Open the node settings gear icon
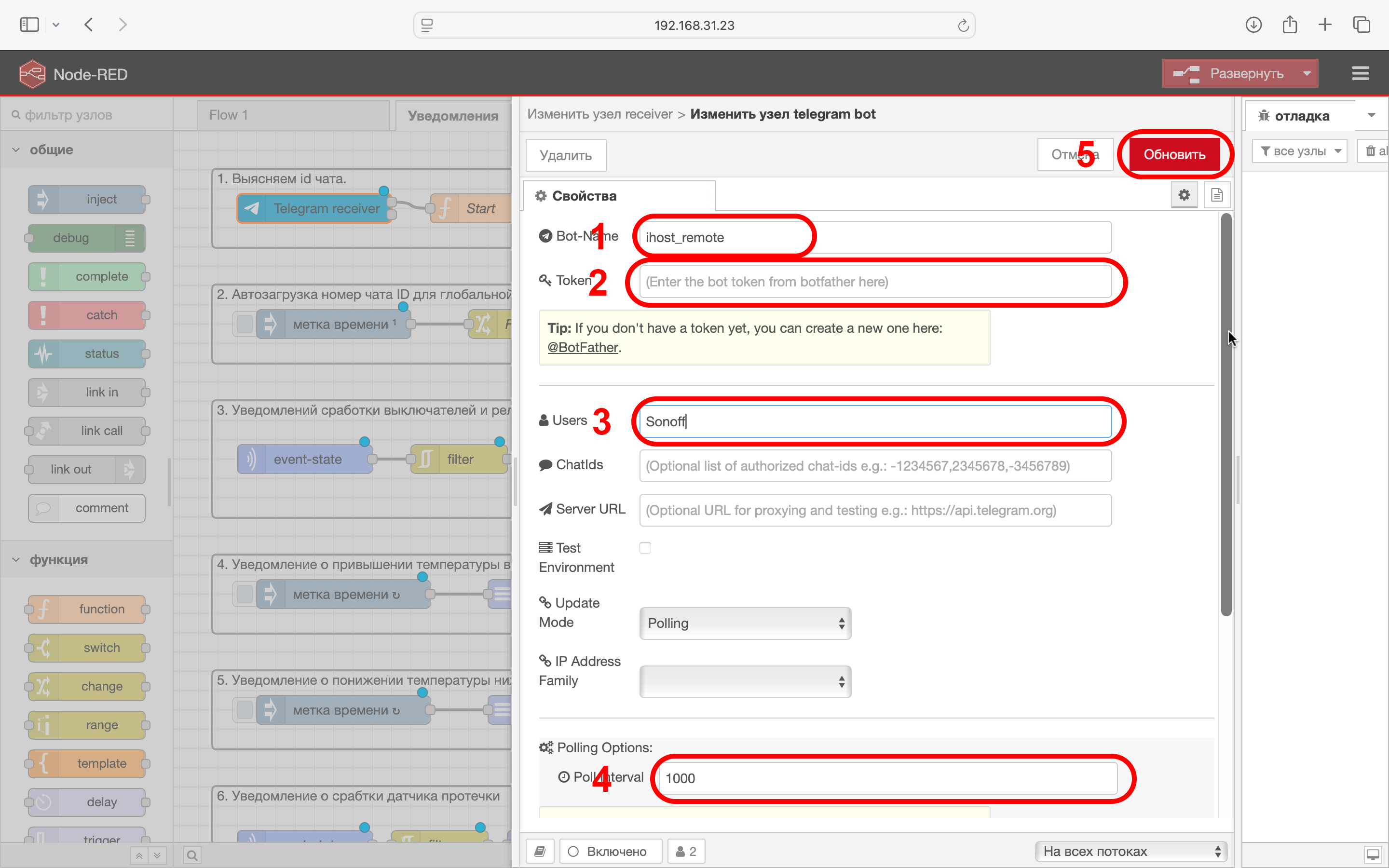This screenshot has width=1389, height=868. point(1184,195)
